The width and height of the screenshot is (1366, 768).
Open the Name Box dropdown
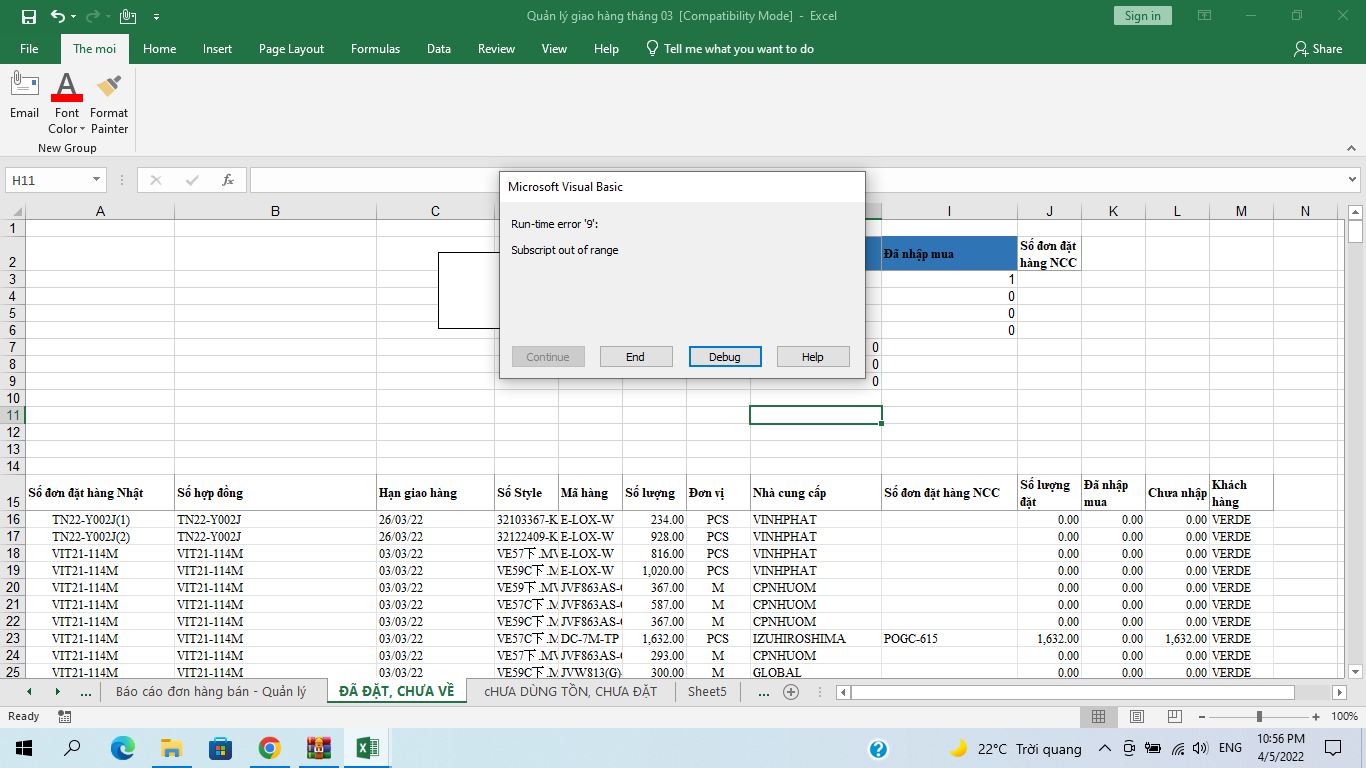tap(97, 180)
